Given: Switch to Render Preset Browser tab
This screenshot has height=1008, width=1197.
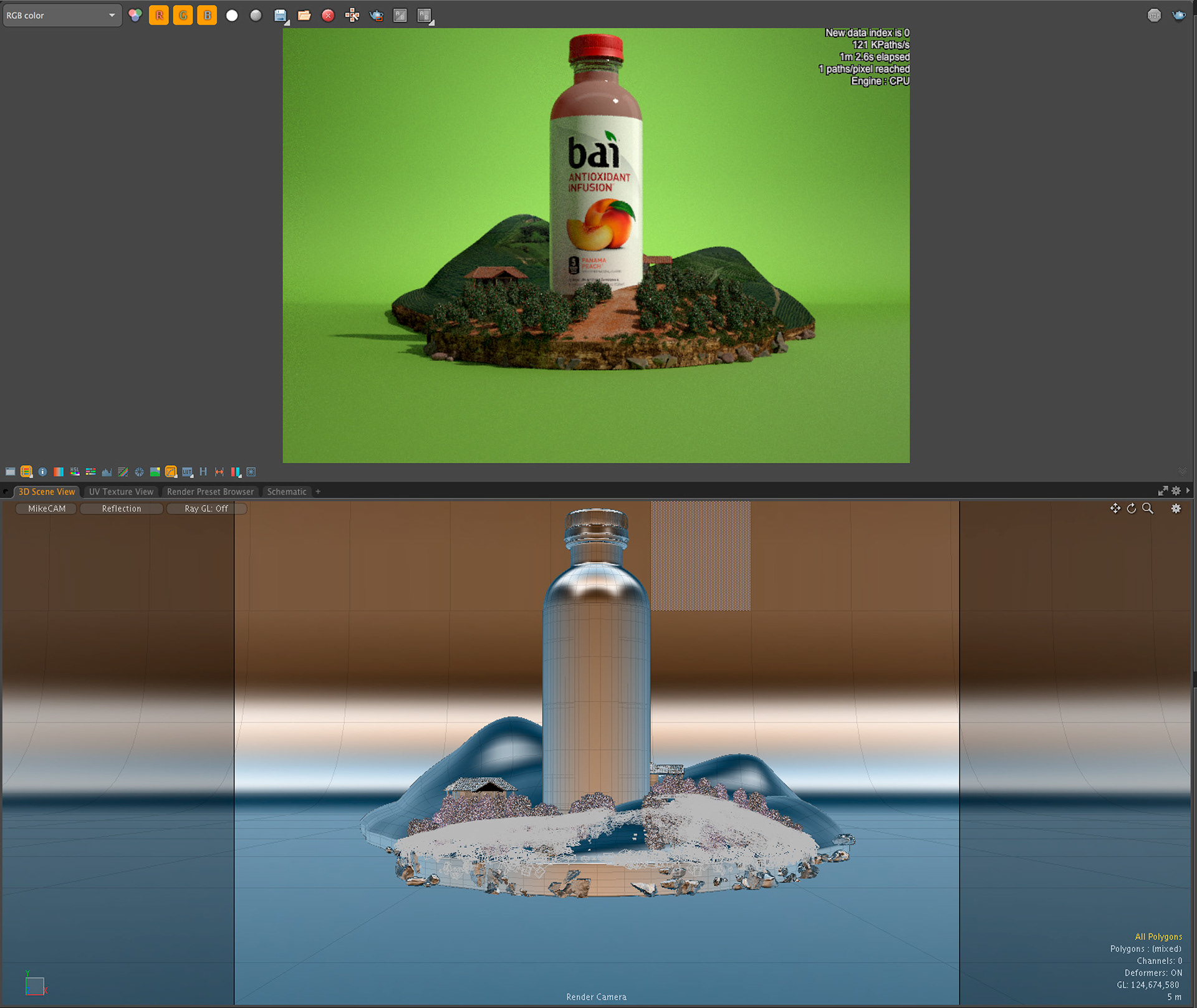Looking at the screenshot, I should pyautogui.click(x=210, y=492).
